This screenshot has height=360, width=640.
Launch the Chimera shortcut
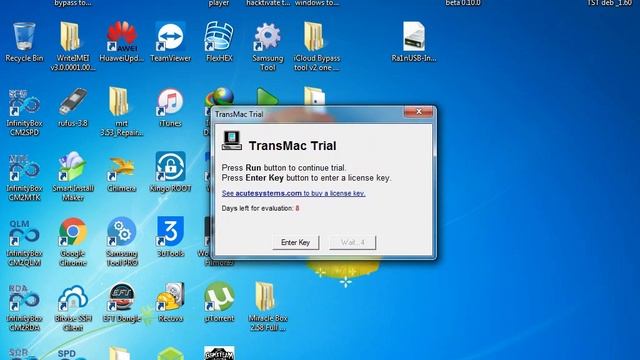[x=122, y=172]
